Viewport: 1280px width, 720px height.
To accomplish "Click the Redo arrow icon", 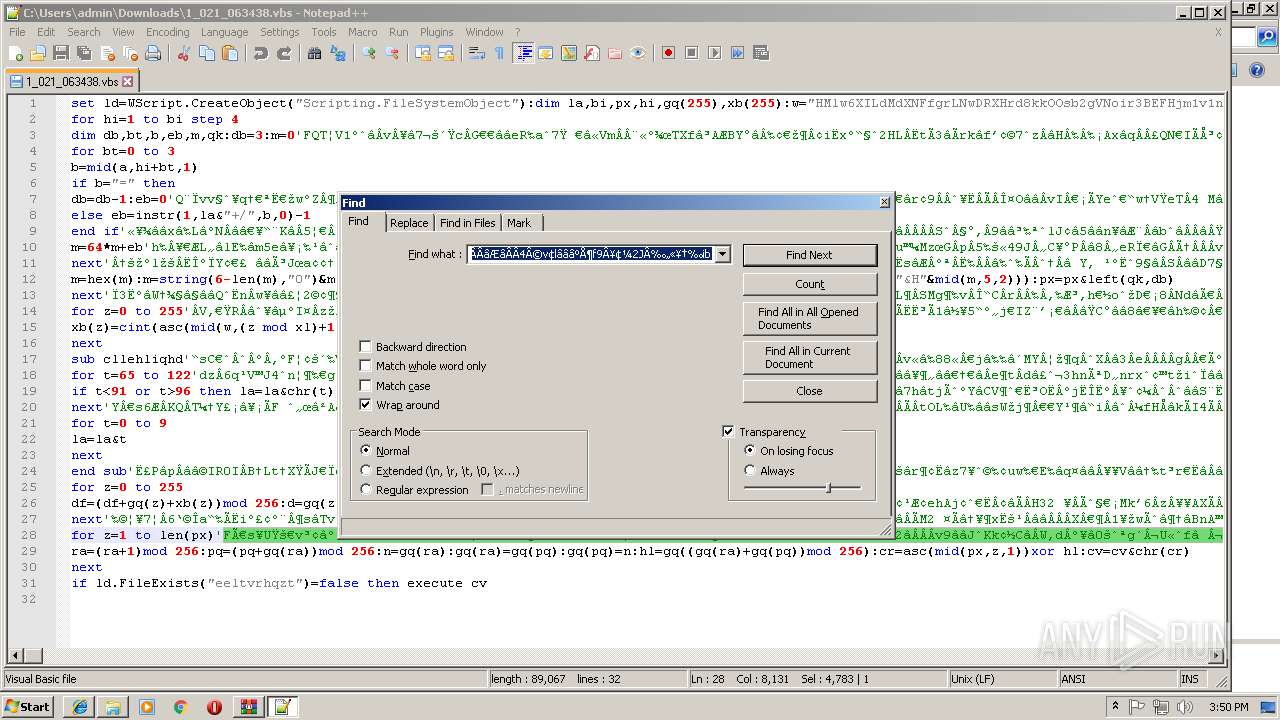I will click(284, 53).
